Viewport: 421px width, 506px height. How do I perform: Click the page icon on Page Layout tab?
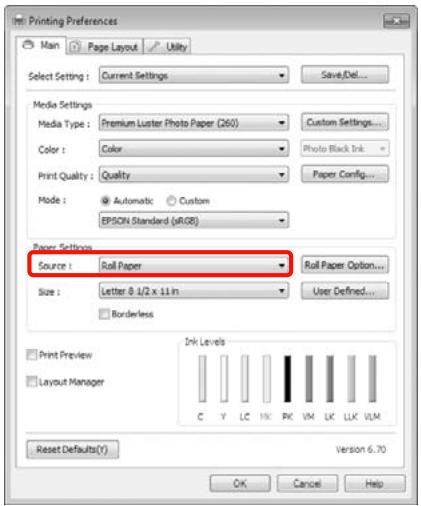(76, 47)
